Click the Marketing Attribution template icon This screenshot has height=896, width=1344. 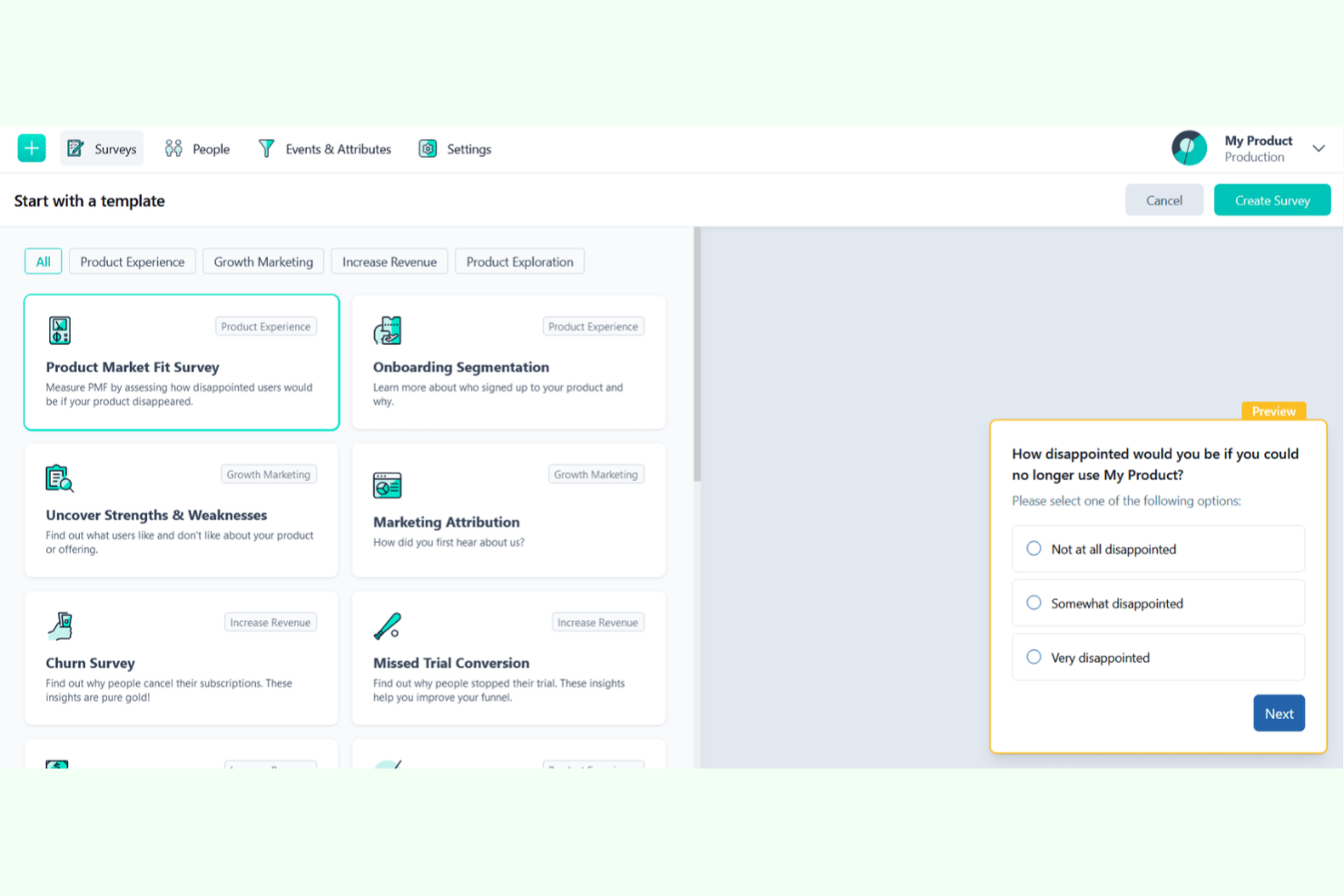pyautogui.click(x=387, y=486)
